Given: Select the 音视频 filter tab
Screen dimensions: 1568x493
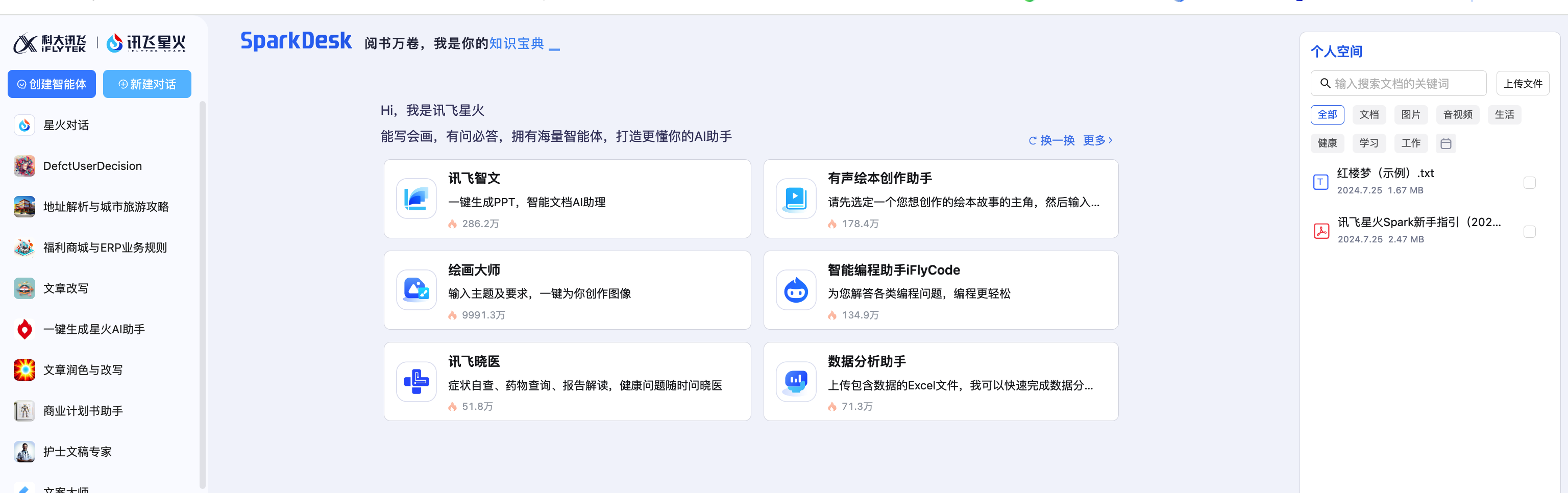Looking at the screenshot, I should [x=1457, y=114].
